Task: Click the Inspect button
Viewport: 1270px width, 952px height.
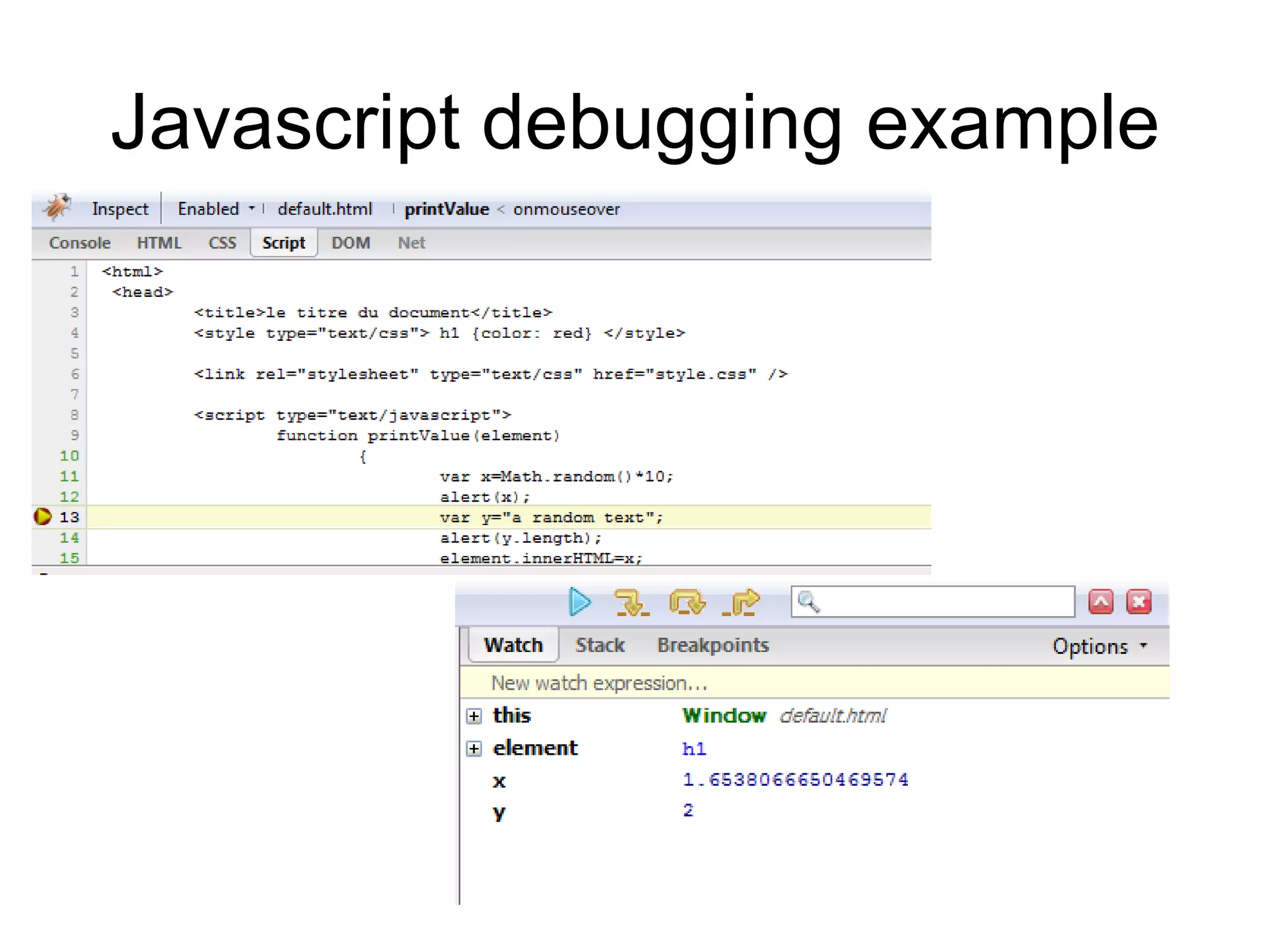Action: click(x=120, y=209)
